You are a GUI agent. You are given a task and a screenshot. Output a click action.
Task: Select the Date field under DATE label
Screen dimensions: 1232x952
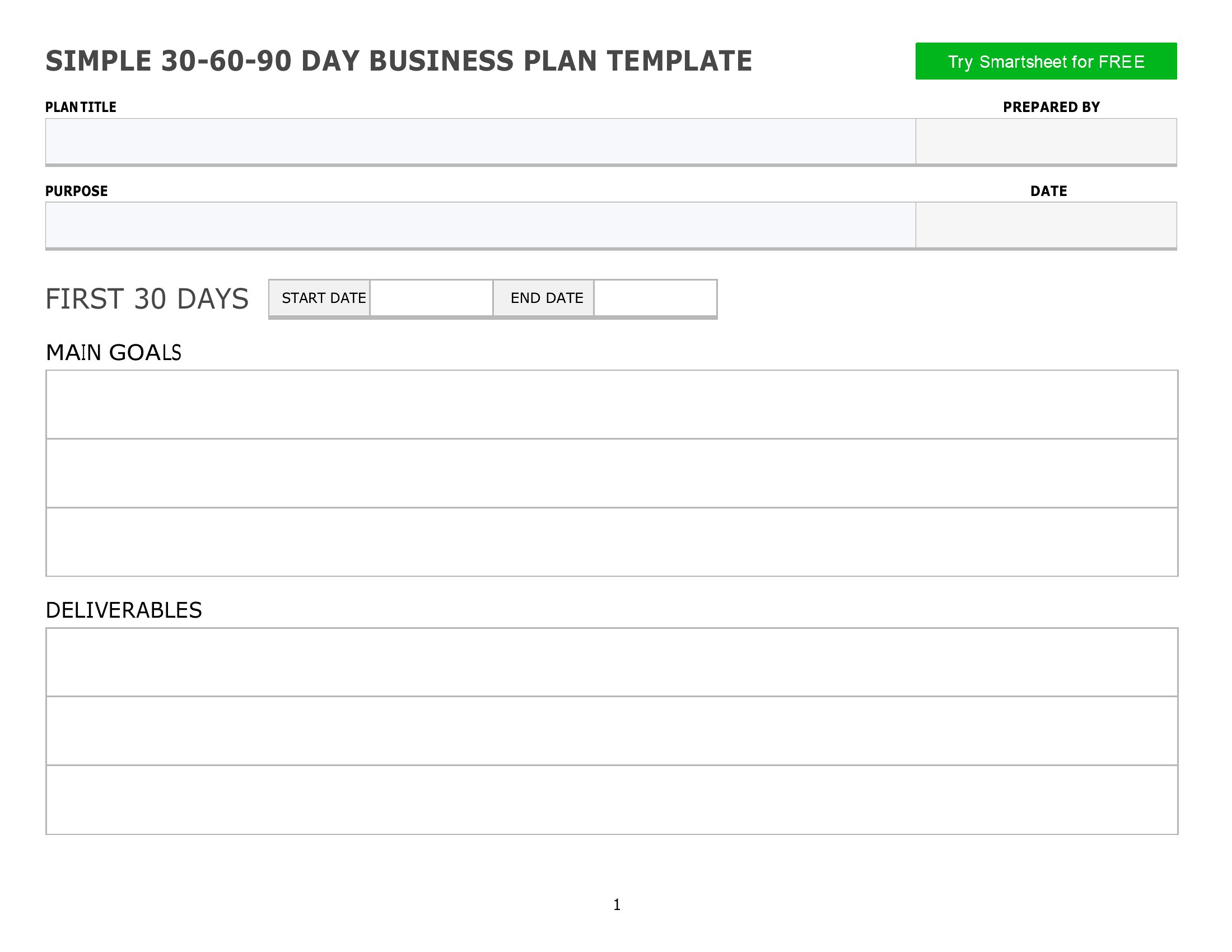coord(1046,225)
